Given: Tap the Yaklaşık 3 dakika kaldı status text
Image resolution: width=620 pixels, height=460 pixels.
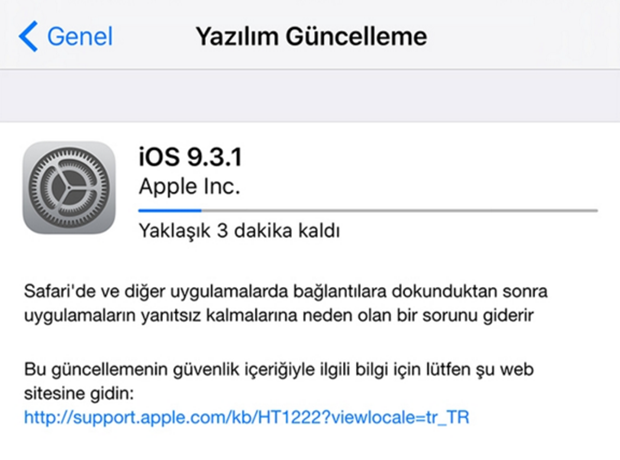Looking at the screenshot, I should tap(239, 231).
